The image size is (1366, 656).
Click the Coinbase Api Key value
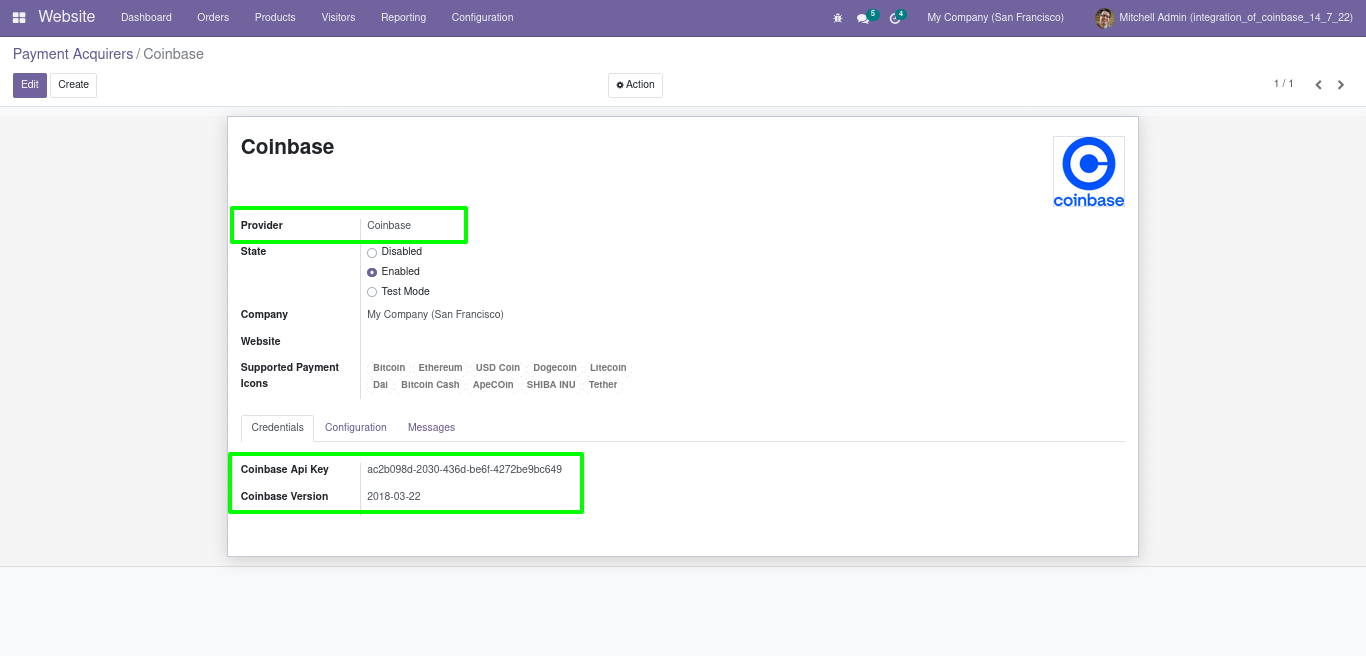coord(464,470)
